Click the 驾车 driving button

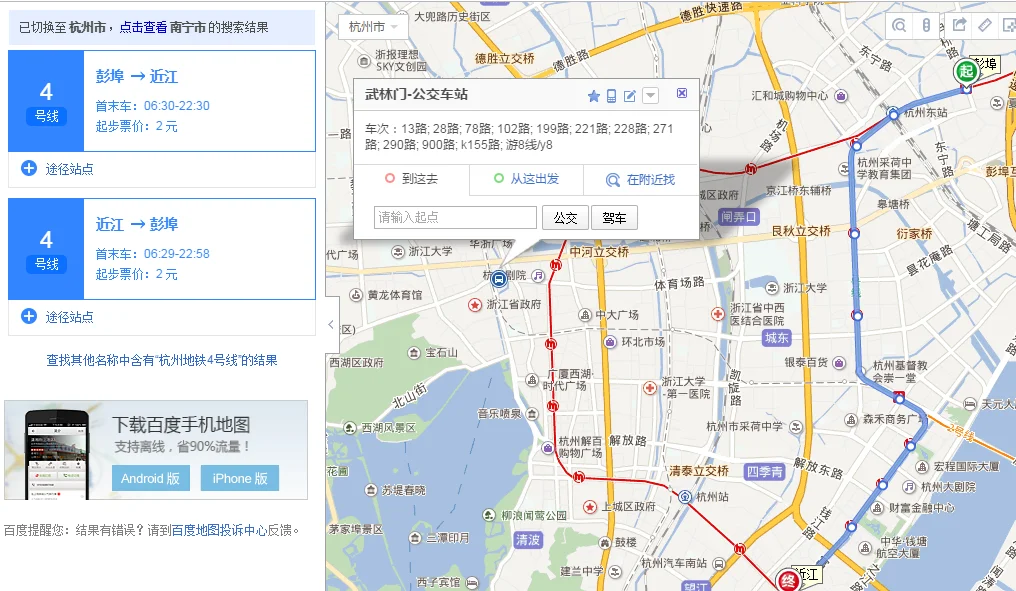click(614, 217)
